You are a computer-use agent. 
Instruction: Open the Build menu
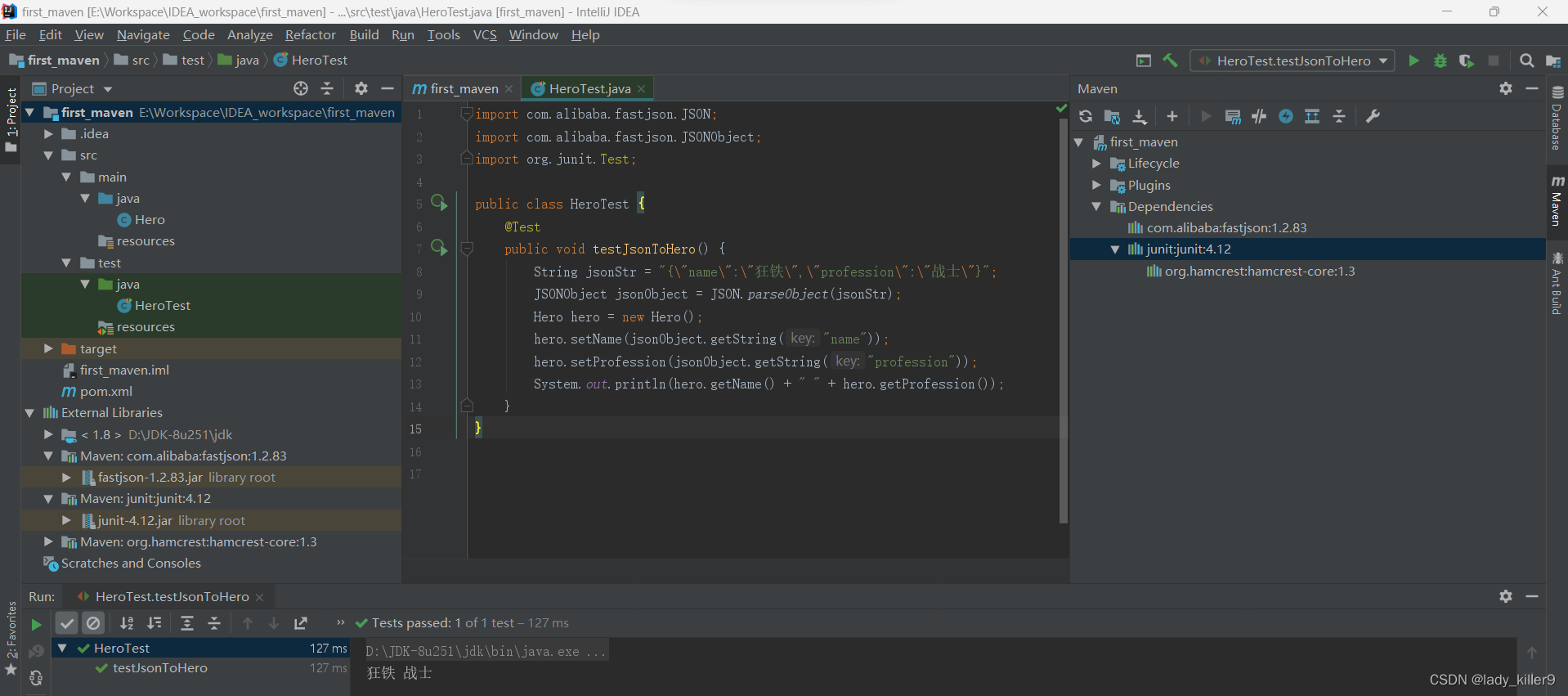tap(364, 34)
